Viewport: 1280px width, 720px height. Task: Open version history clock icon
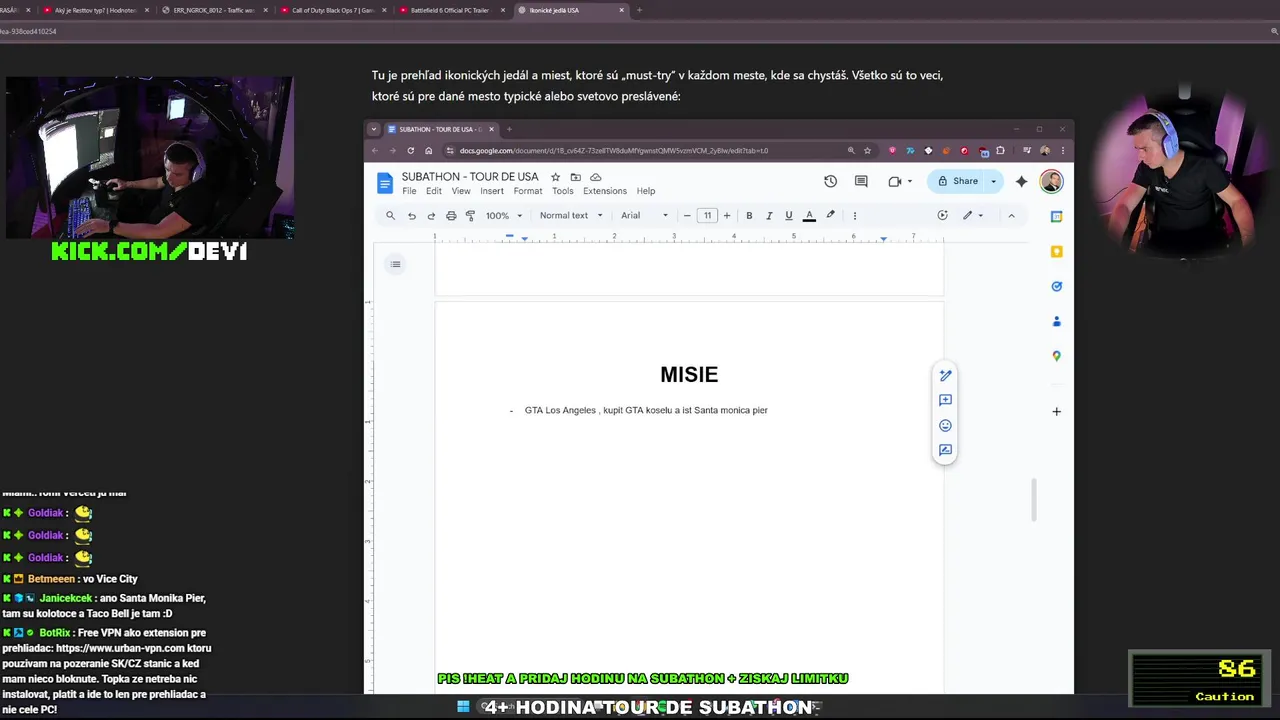830,181
